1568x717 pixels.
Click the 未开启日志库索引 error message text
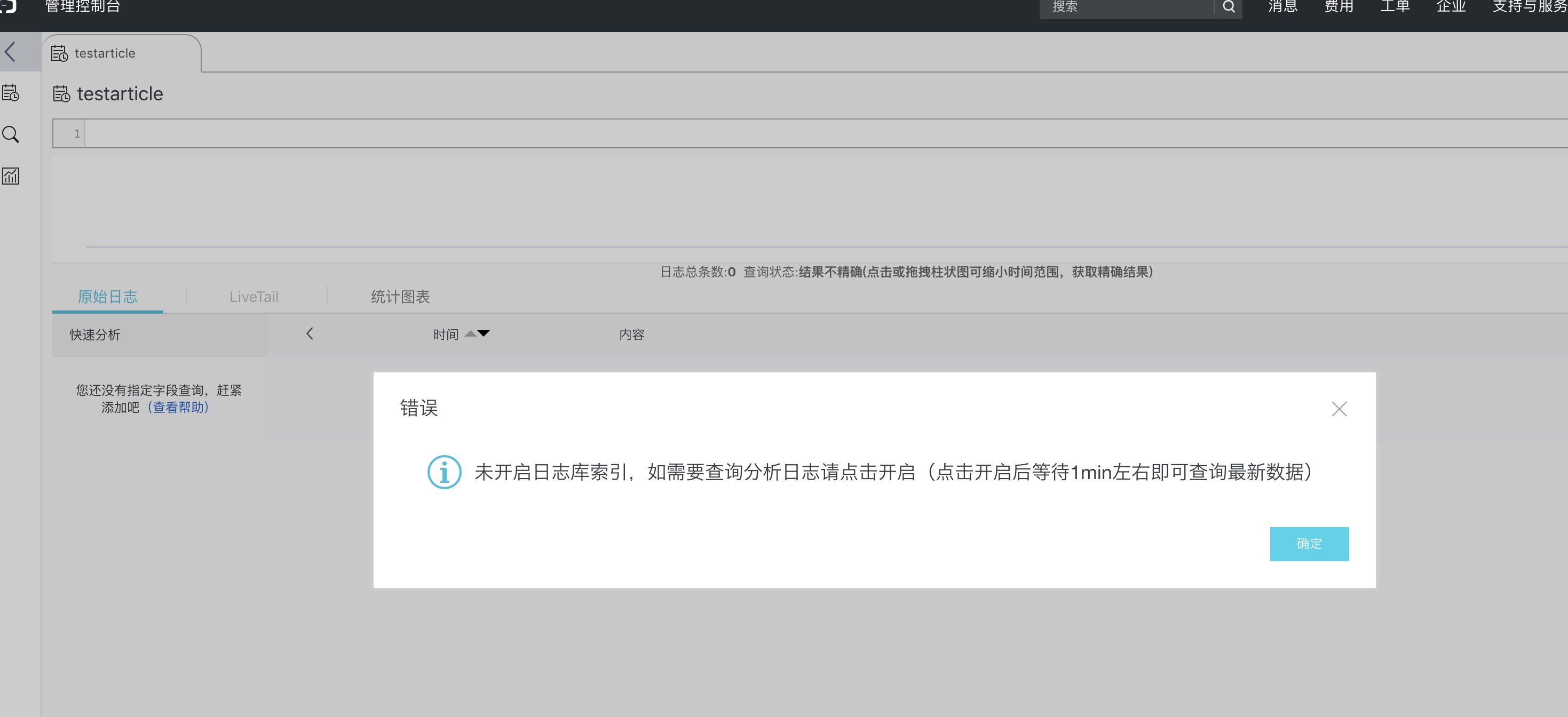(x=893, y=472)
